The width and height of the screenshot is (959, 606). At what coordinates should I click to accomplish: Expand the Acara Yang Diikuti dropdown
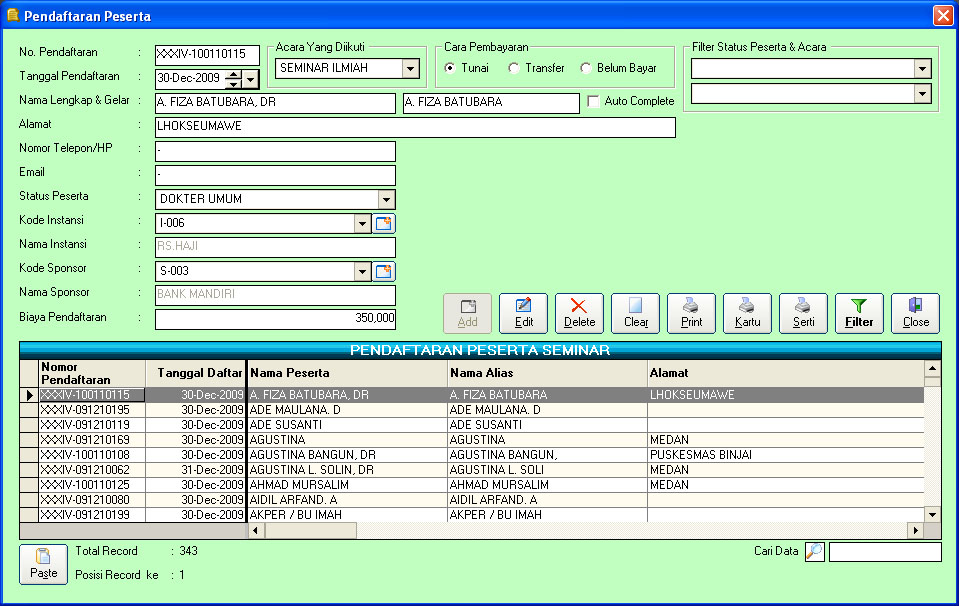pyautogui.click(x=410, y=68)
